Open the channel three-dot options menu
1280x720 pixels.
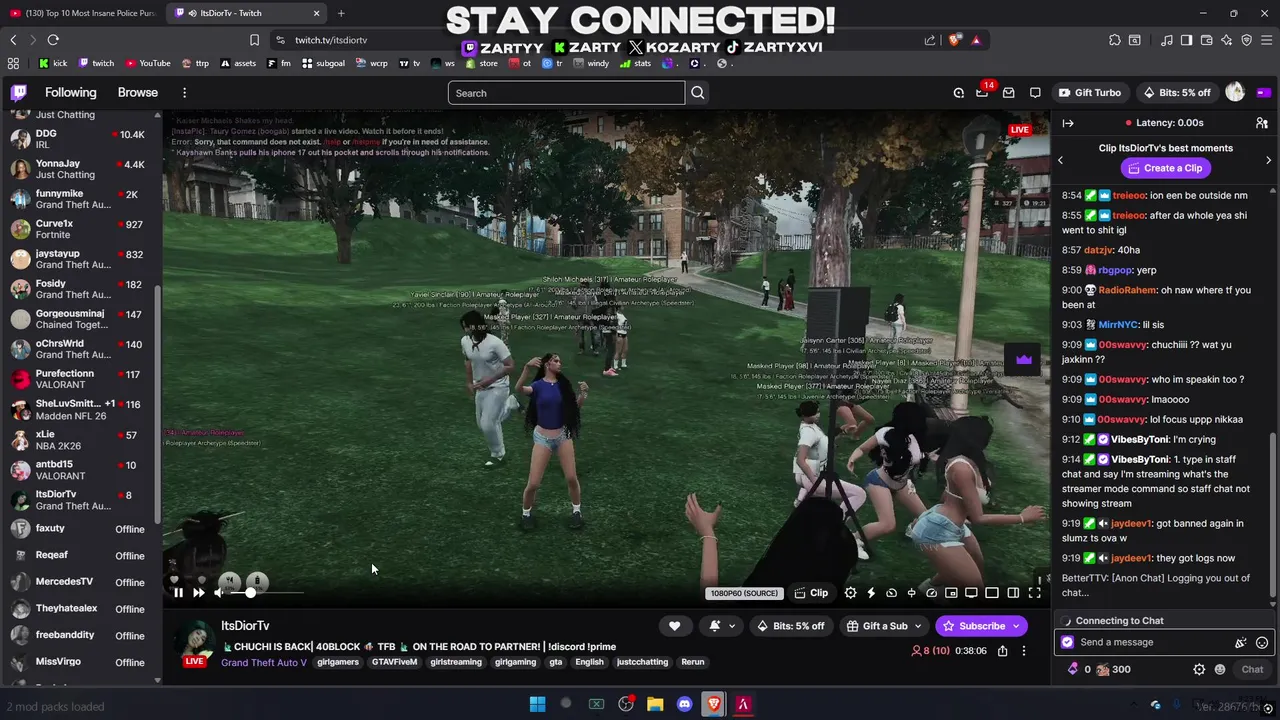[x=1023, y=651]
